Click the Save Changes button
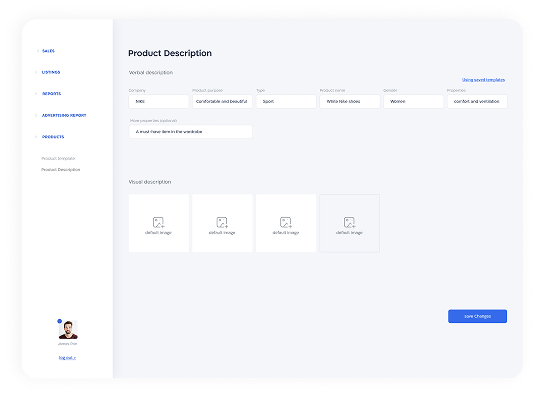 (x=477, y=316)
